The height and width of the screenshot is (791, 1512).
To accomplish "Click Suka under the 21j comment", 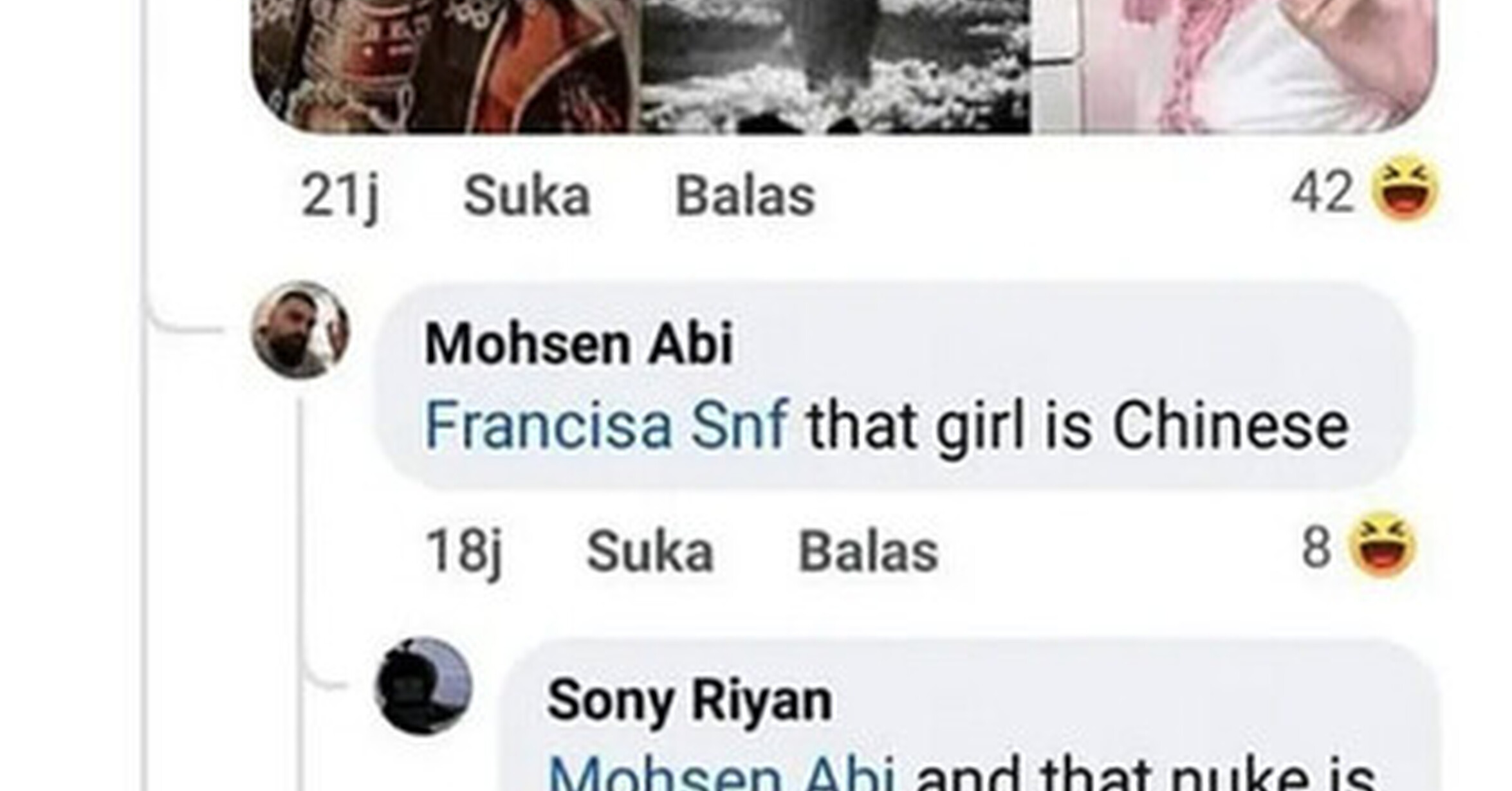I will tap(526, 196).
